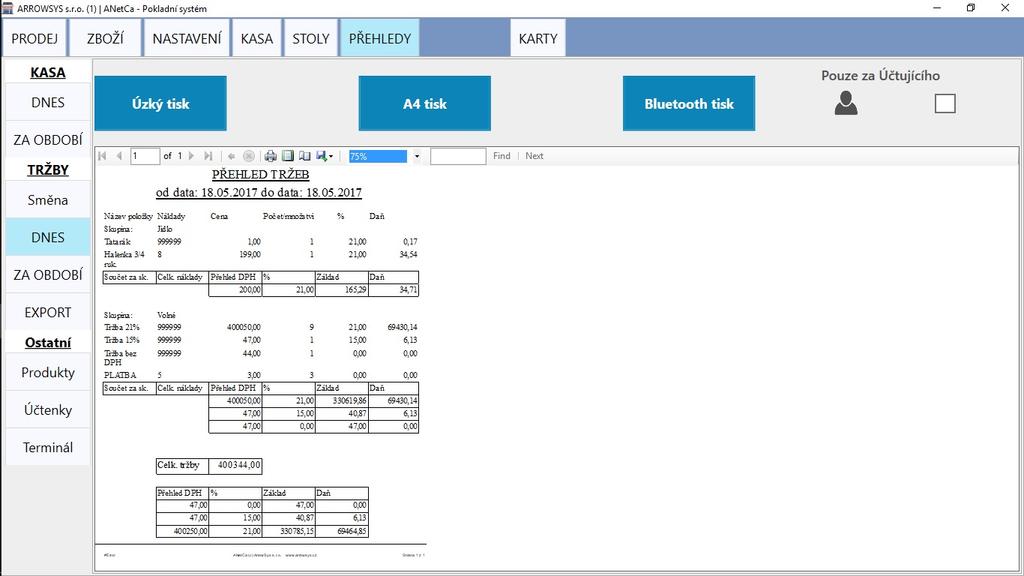Image resolution: width=1024 pixels, height=576 pixels.
Task: Click report date range text line
Action: (259, 193)
